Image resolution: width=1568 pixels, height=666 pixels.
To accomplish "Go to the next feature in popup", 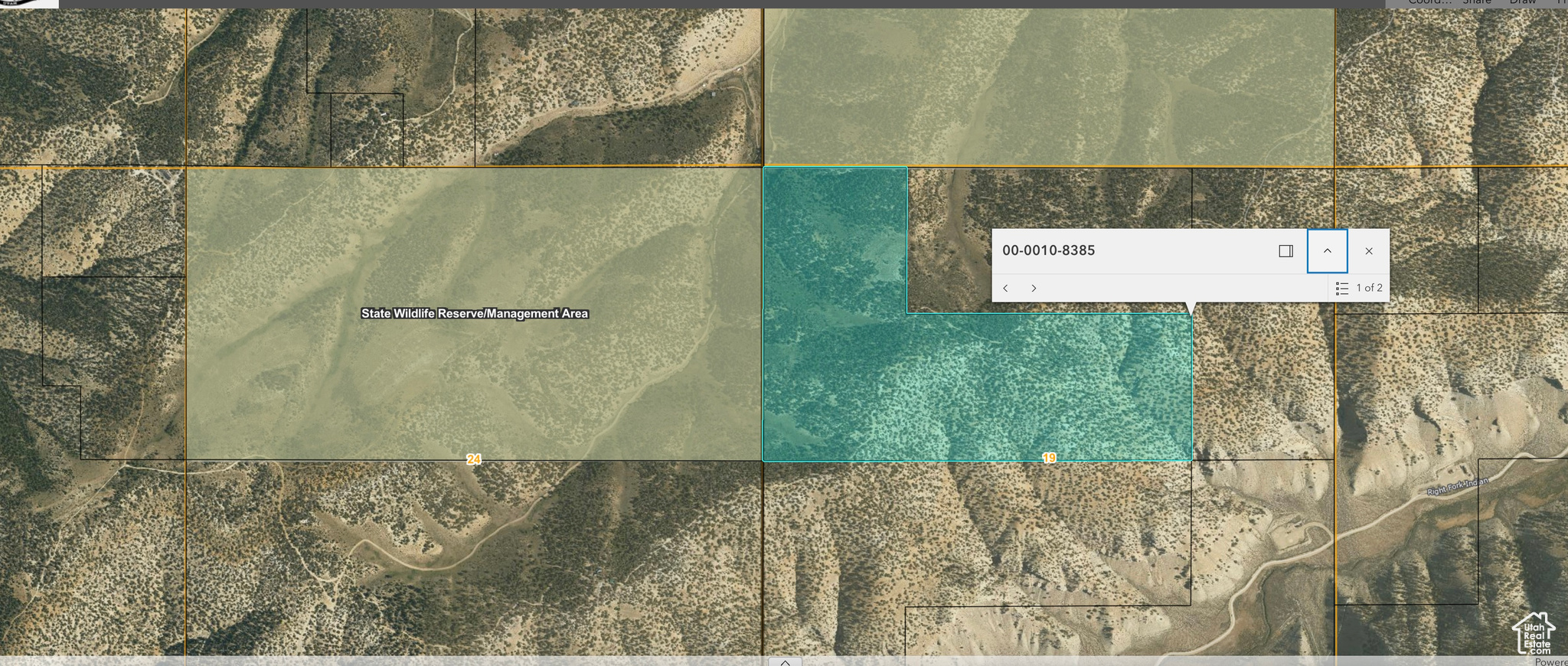I will click(1034, 289).
